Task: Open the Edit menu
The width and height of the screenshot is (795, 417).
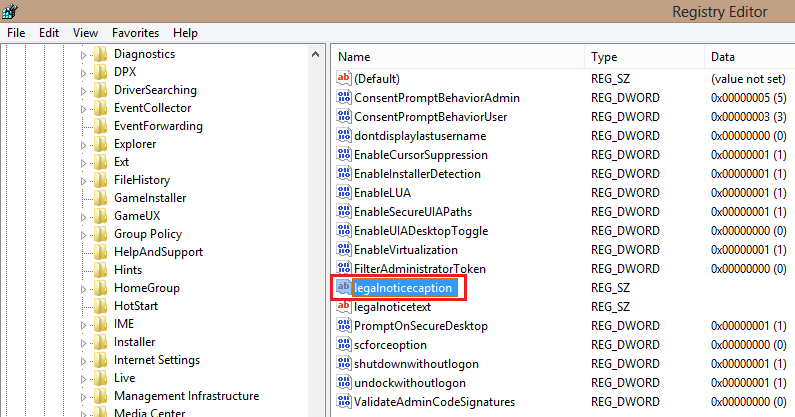Action: (x=49, y=33)
